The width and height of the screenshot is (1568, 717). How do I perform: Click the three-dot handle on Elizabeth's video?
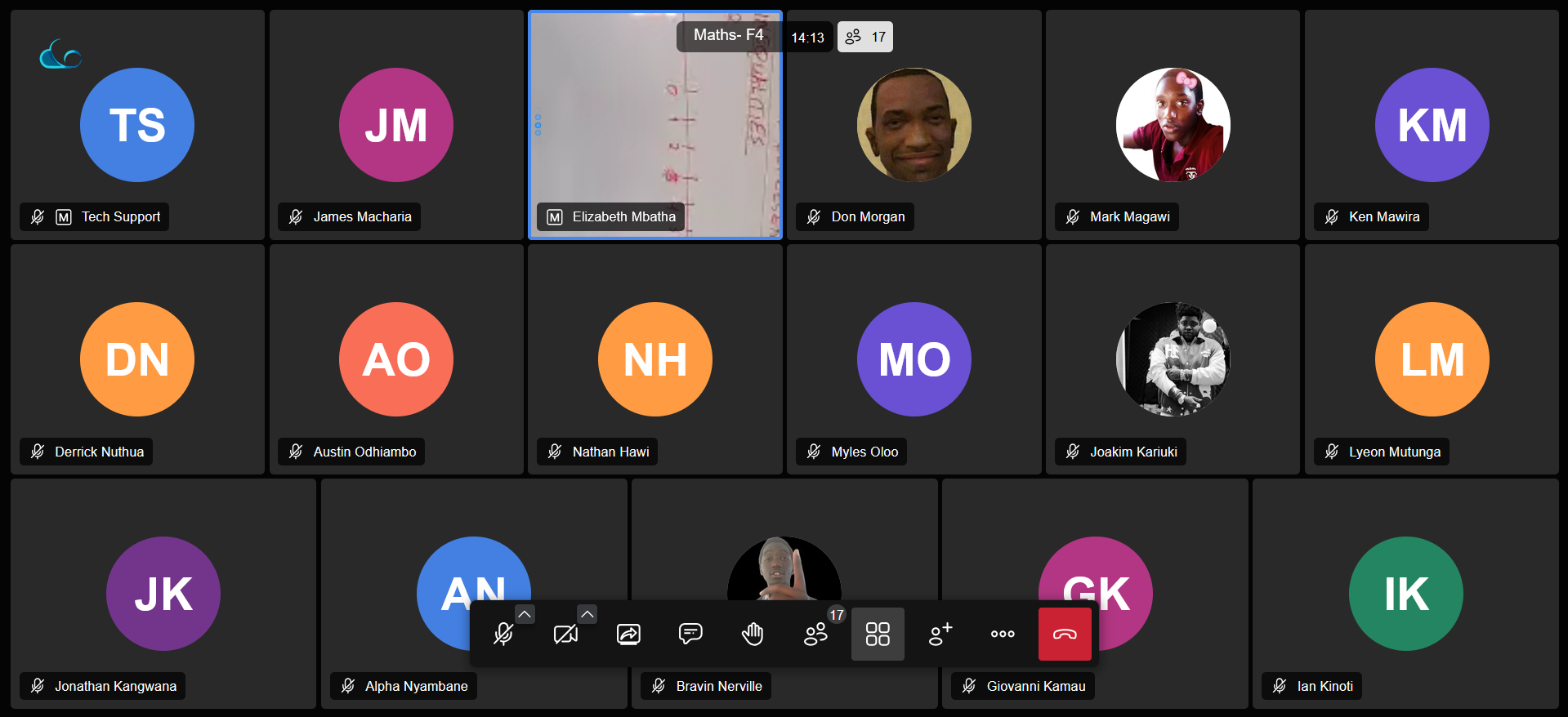tap(538, 125)
